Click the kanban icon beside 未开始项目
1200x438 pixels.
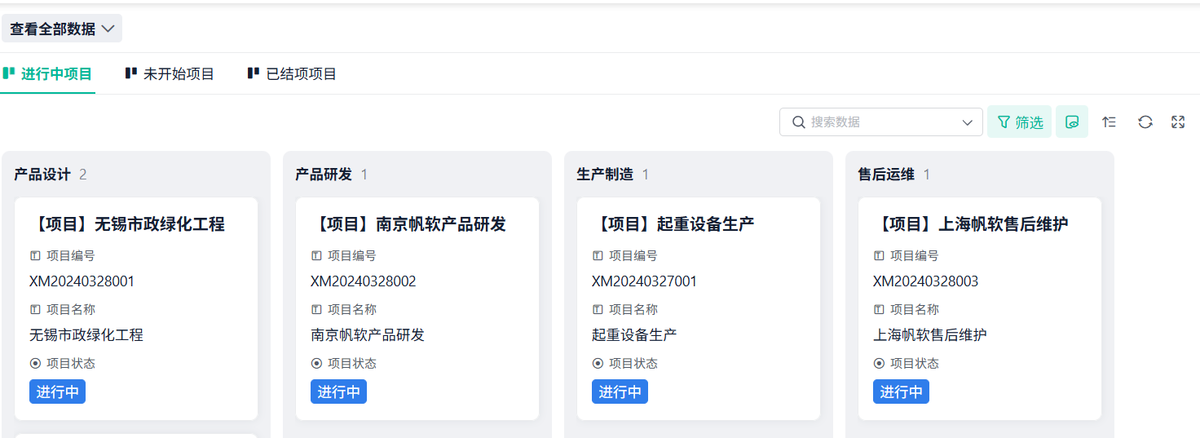[130, 73]
